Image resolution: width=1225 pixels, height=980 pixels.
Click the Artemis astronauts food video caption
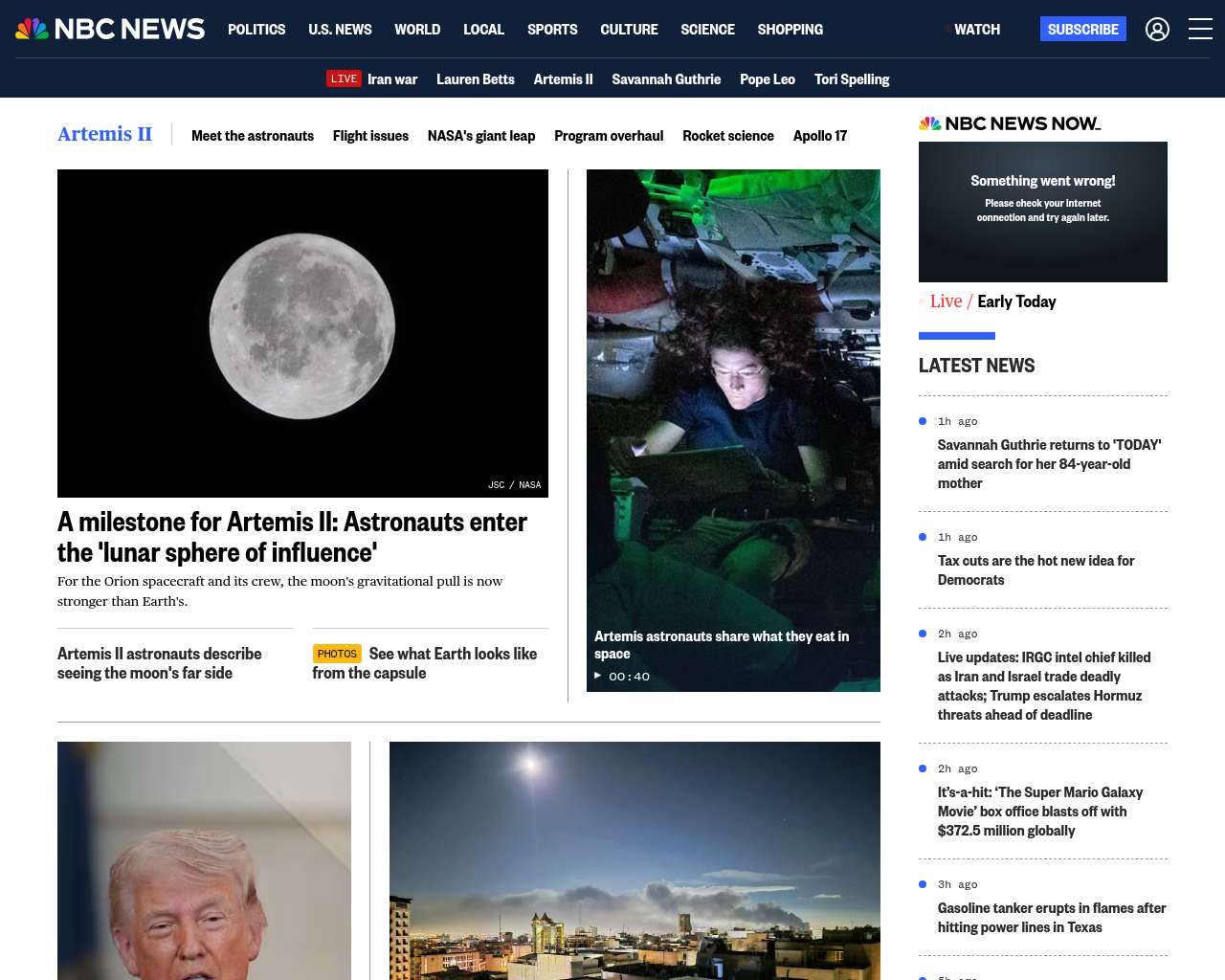click(722, 645)
